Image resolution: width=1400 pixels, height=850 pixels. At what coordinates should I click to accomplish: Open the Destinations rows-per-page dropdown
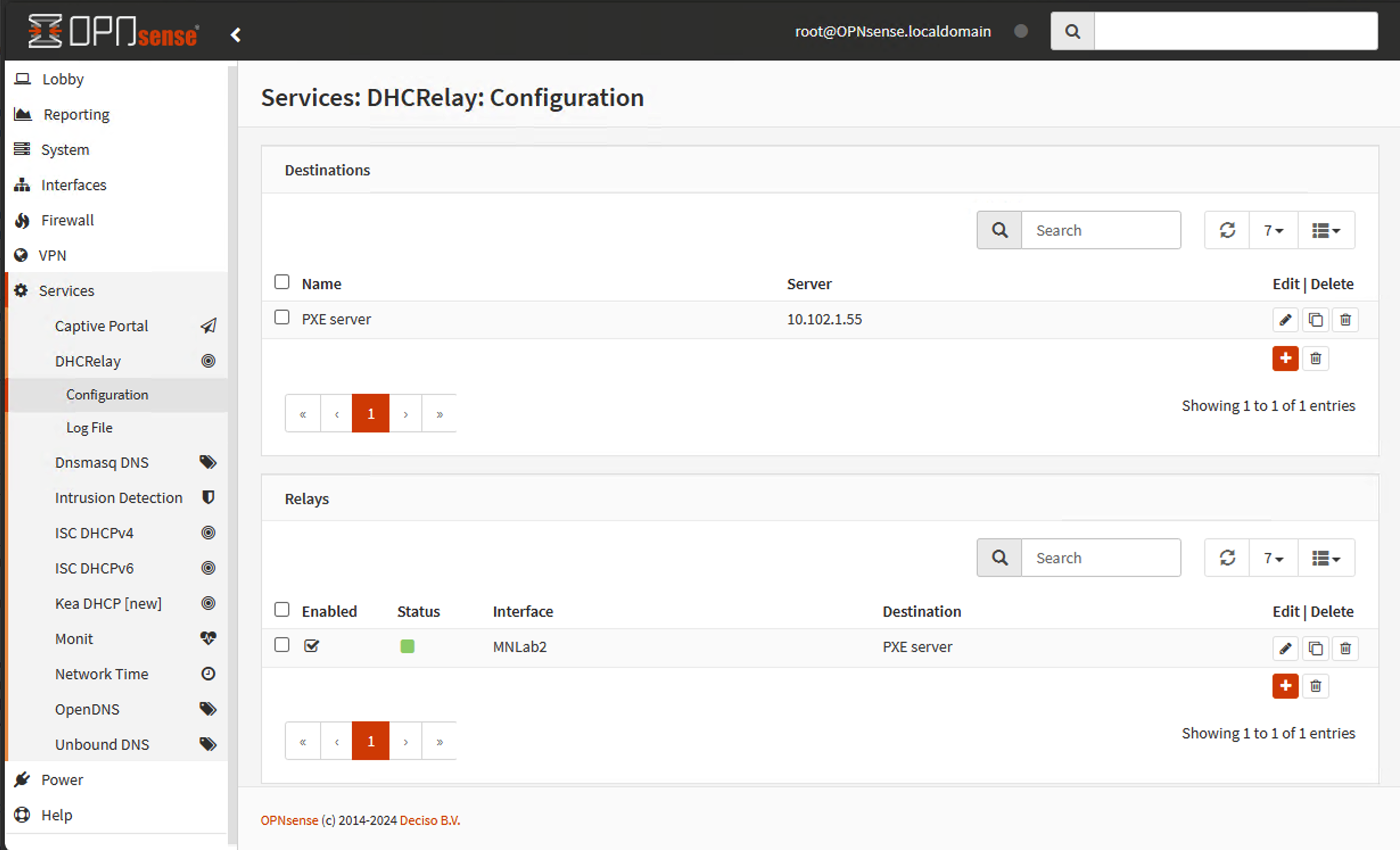1273,230
